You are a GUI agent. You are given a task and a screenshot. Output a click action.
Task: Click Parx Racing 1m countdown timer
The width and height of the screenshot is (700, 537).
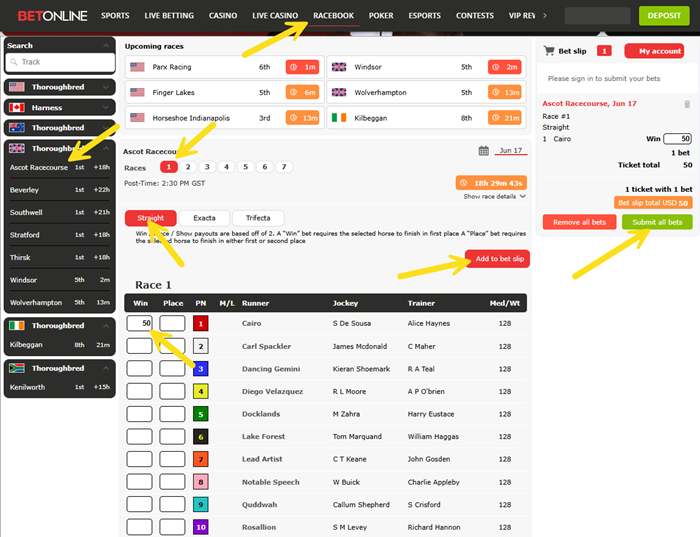pyautogui.click(x=302, y=67)
